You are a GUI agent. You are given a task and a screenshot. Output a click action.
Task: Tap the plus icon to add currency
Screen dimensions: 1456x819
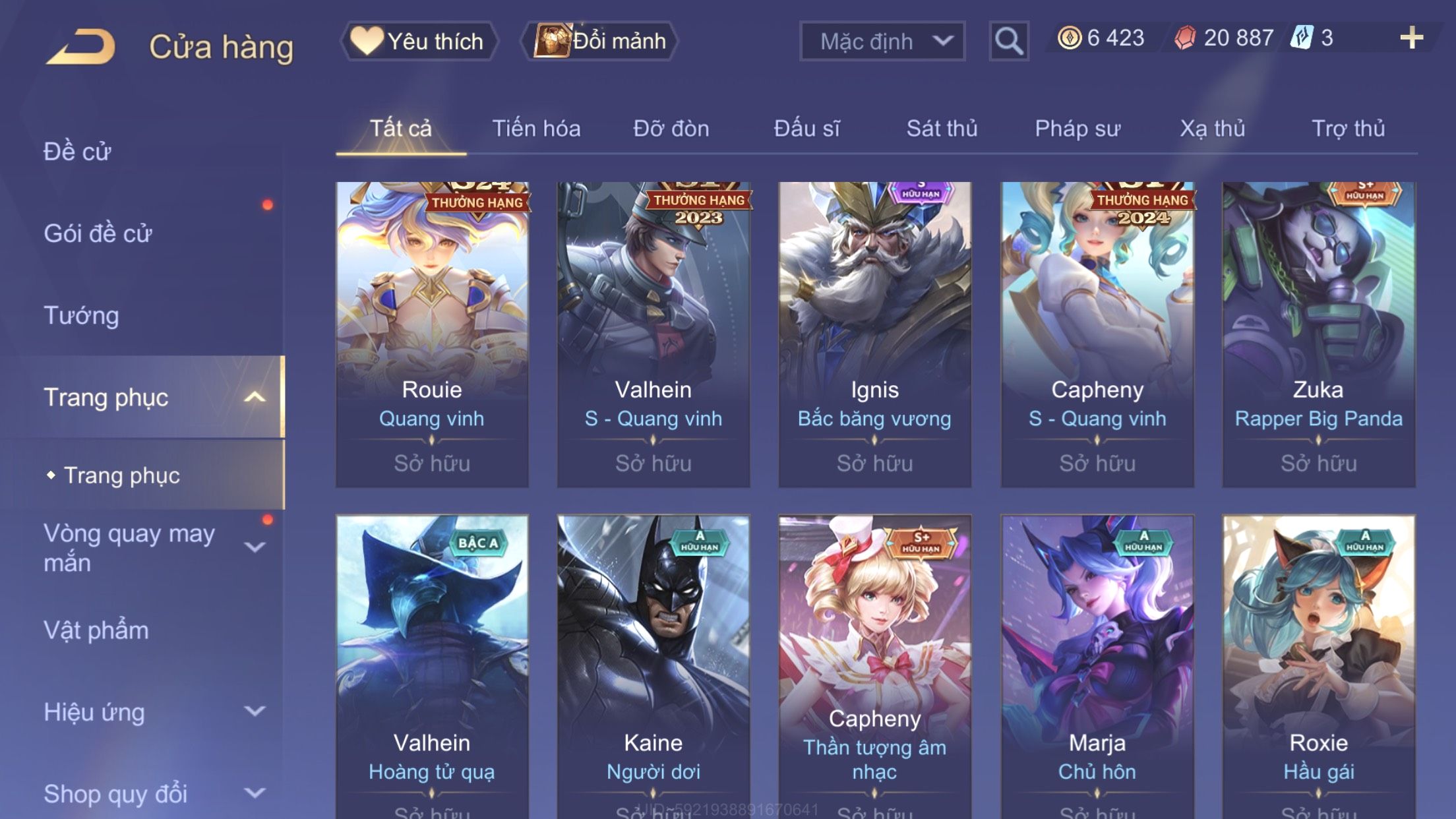(1411, 38)
